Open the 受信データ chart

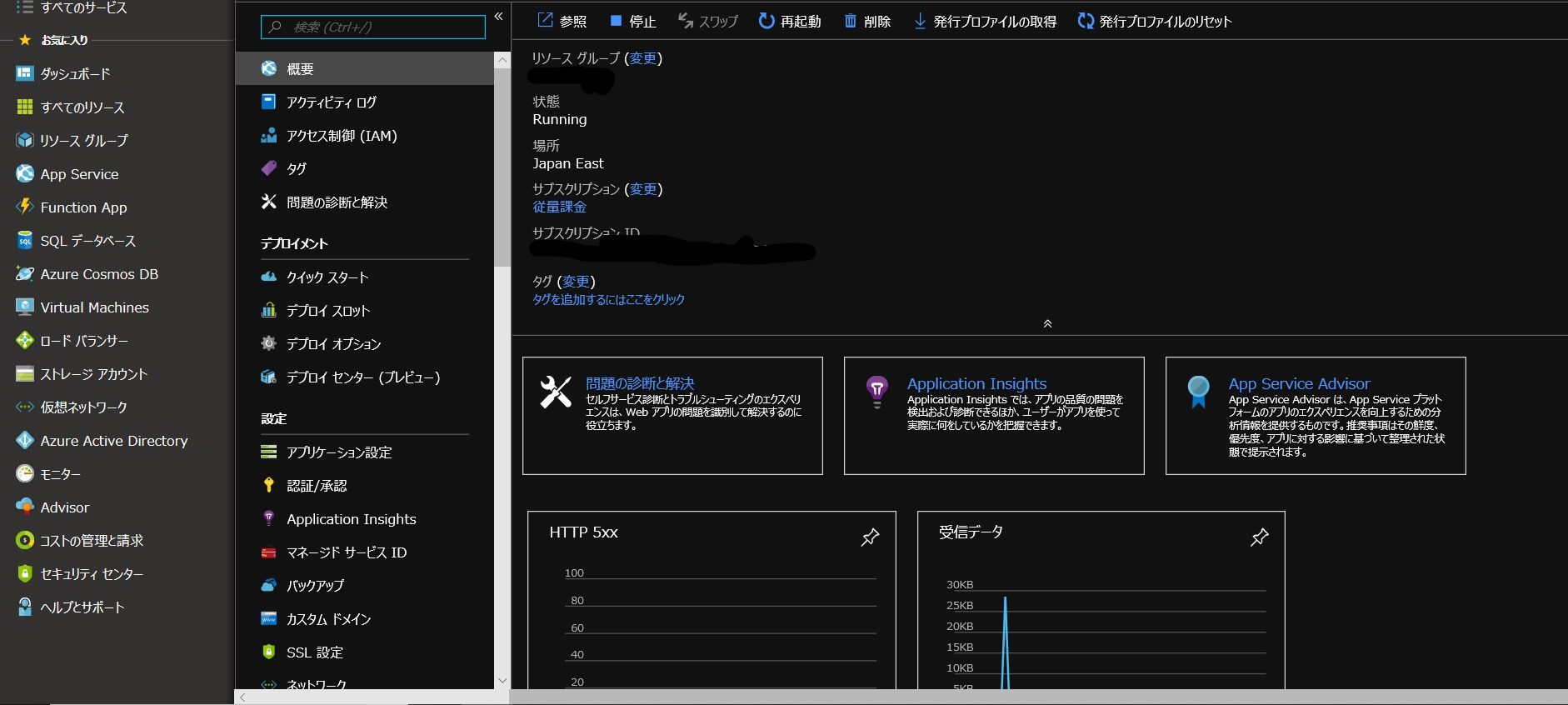pyautogui.click(x=1101, y=600)
